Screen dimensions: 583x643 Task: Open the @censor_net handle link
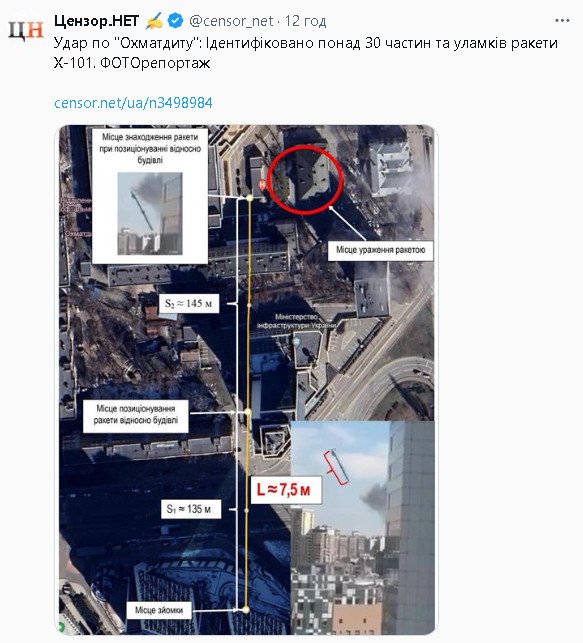(x=231, y=21)
